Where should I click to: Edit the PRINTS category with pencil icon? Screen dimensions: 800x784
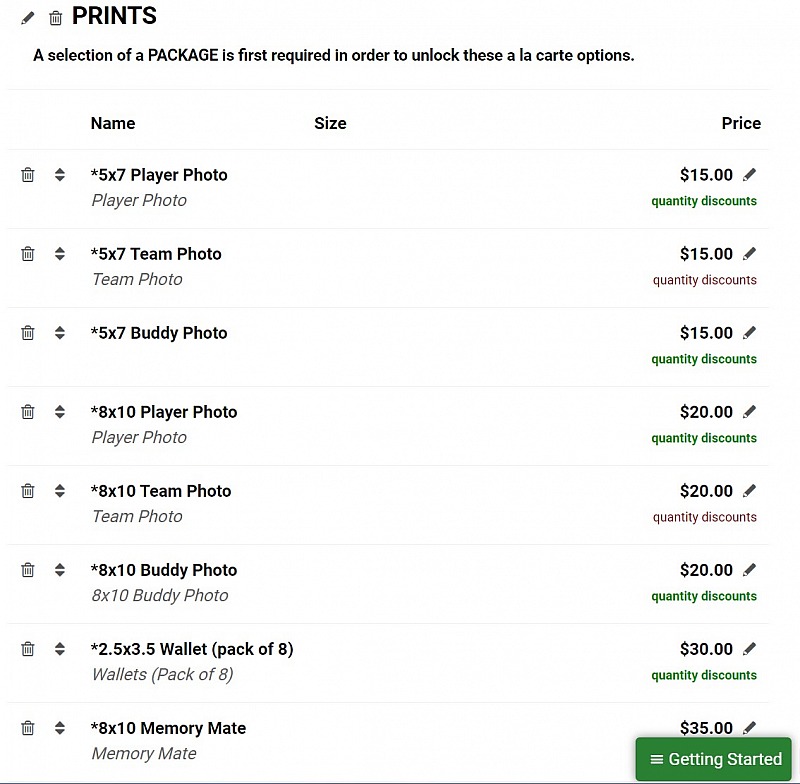(x=28, y=18)
